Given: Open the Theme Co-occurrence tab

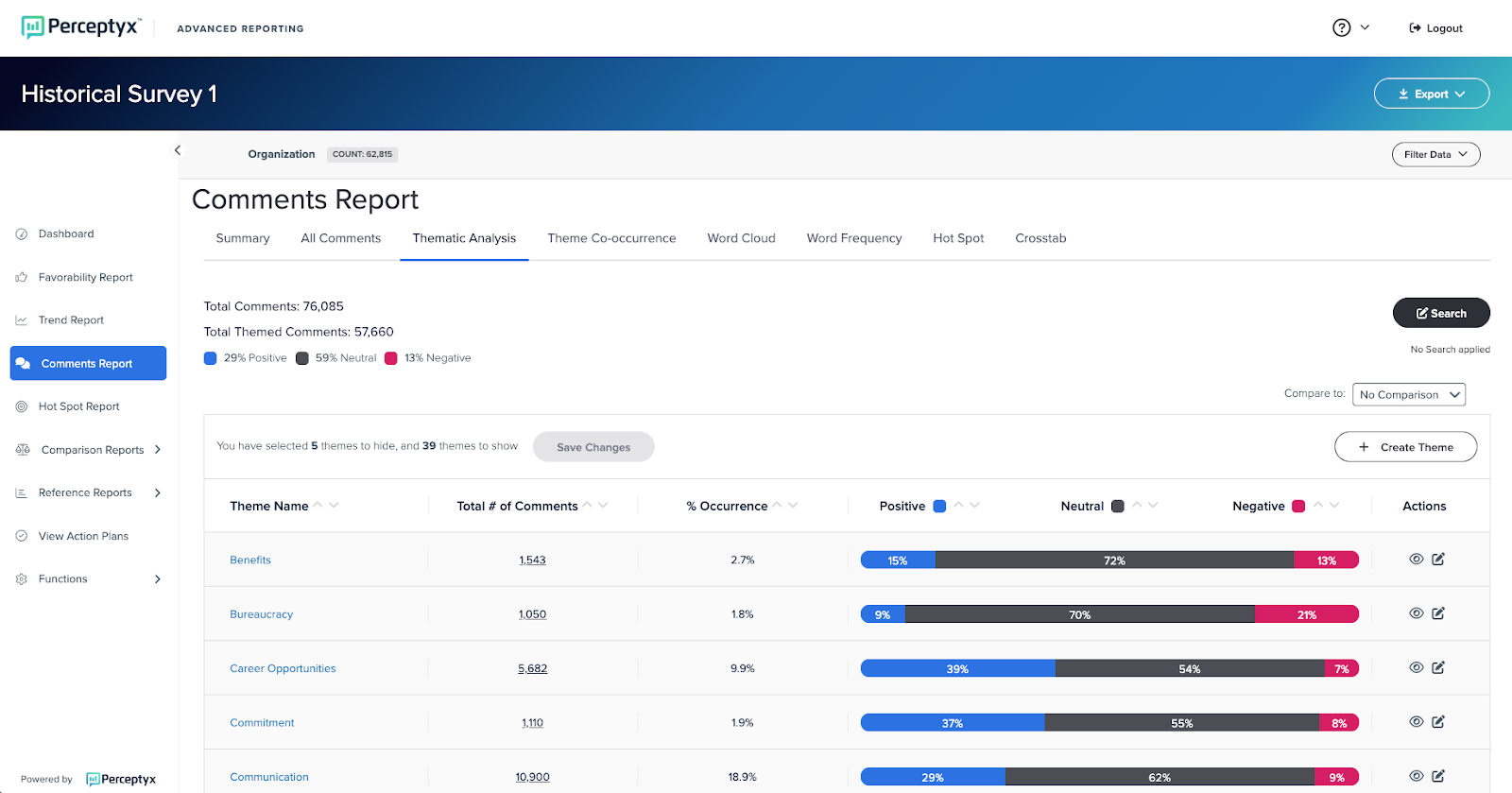Looking at the screenshot, I should 611,238.
